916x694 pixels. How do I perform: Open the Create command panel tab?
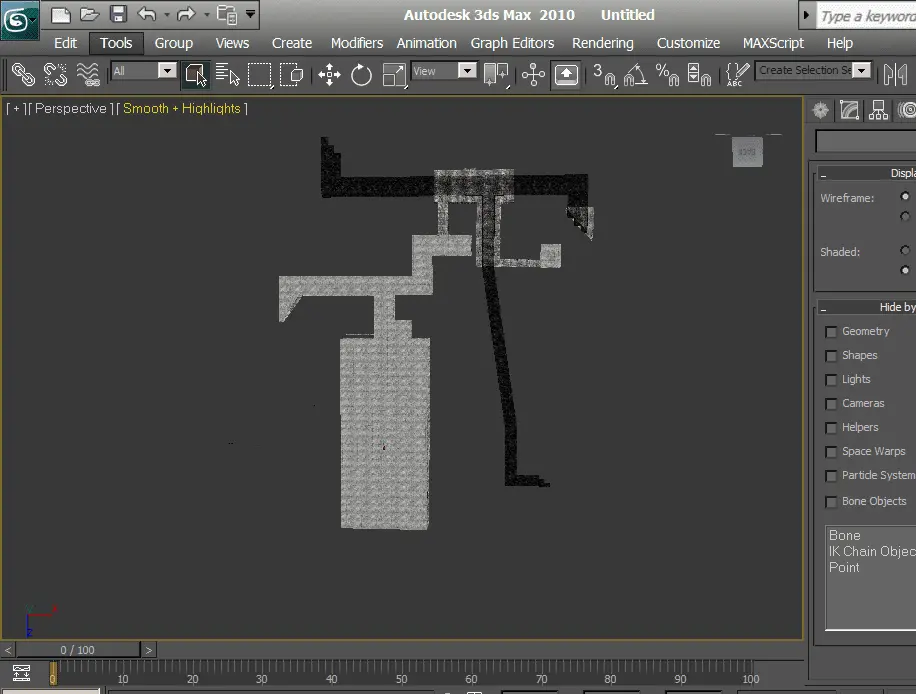[x=820, y=110]
